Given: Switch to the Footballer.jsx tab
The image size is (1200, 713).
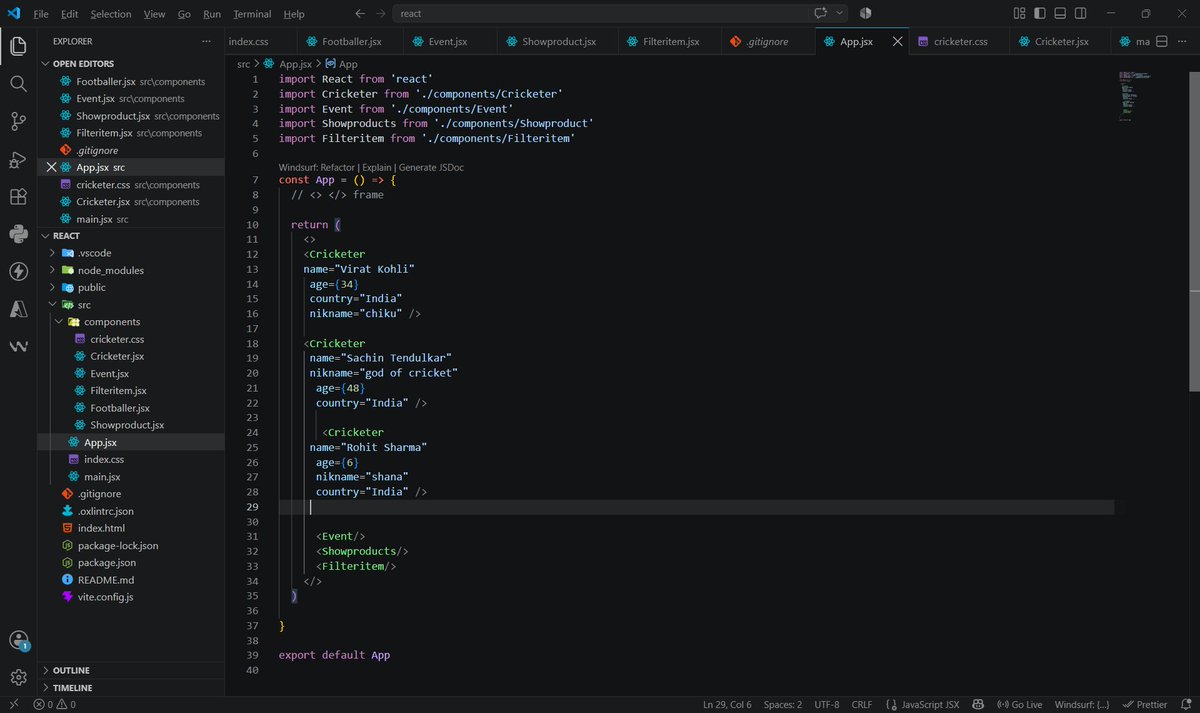Looking at the screenshot, I should coord(351,42).
